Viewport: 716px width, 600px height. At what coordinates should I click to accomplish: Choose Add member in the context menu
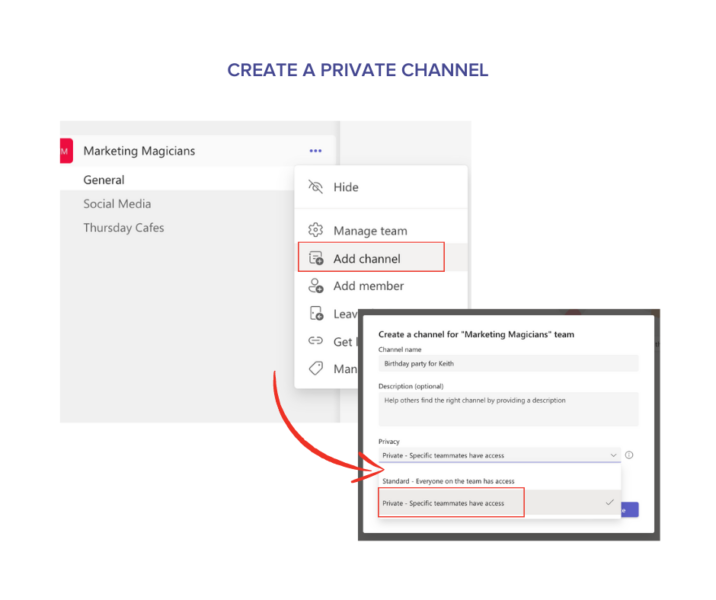click(x=368, y=286)
